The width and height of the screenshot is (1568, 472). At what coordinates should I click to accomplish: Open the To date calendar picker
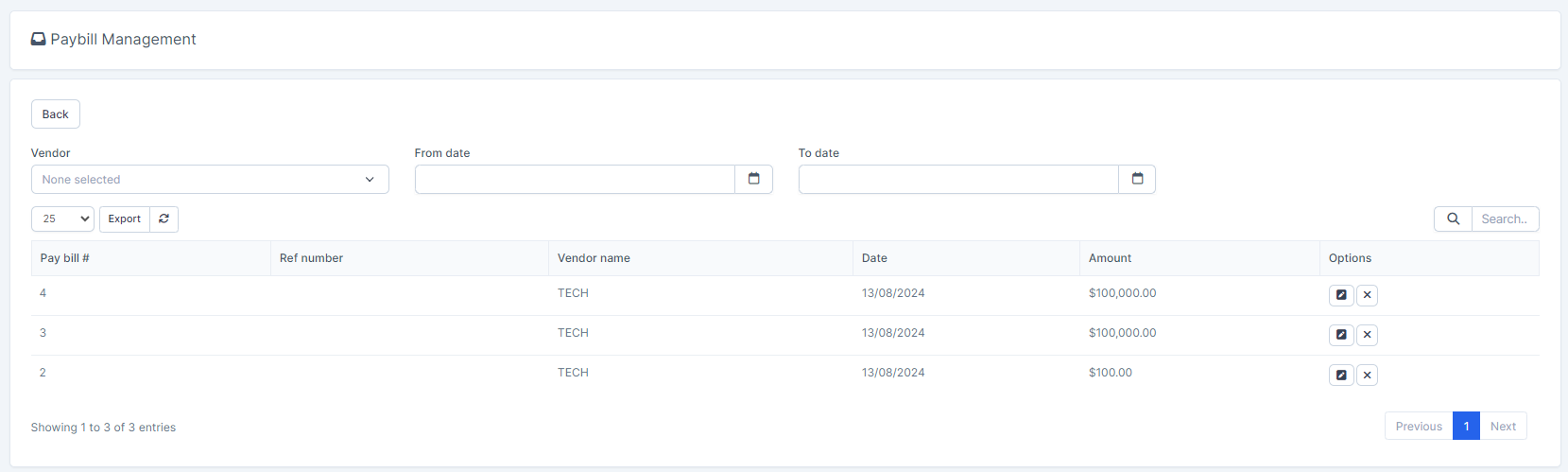pos(1138,180)
